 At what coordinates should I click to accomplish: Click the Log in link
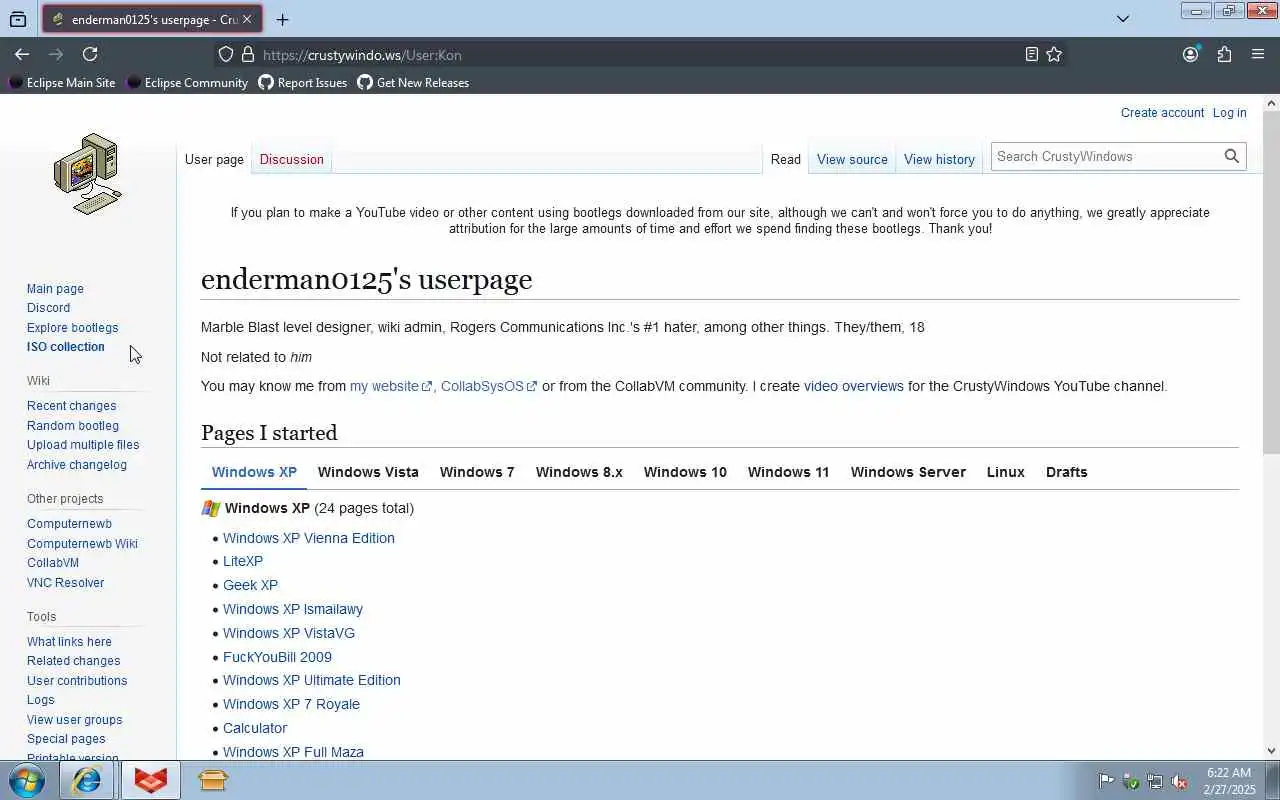tap(1229, 113)
